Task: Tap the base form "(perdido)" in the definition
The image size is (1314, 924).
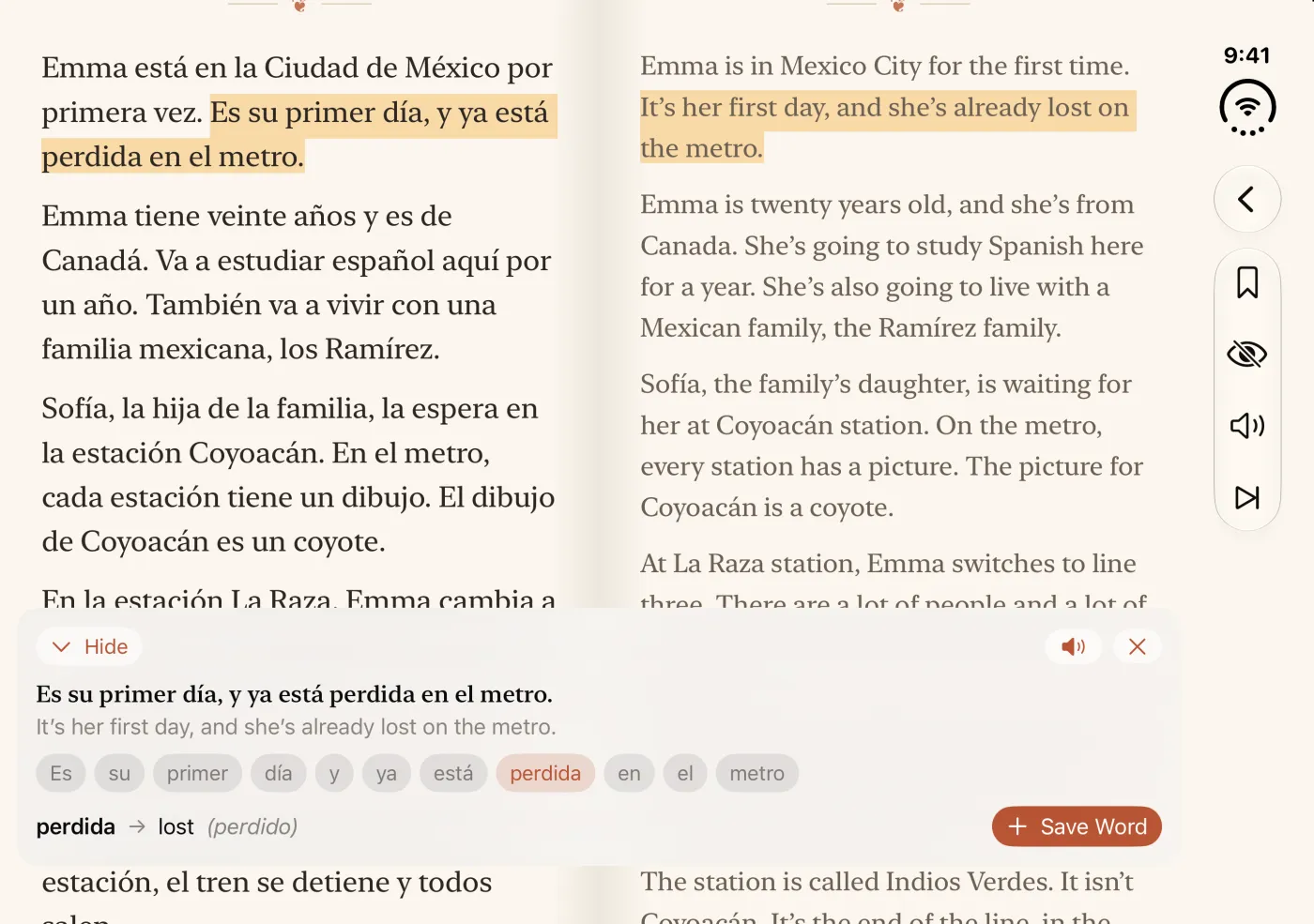Action: (252, 826)
